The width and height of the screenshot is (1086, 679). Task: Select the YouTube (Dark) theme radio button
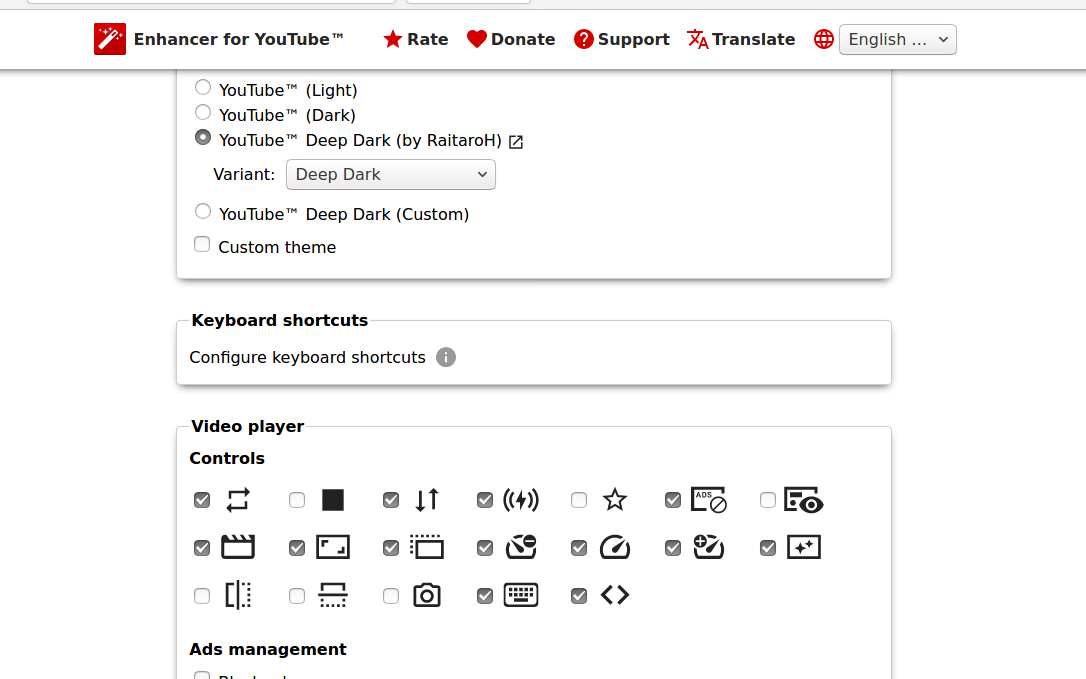point(203,112)
